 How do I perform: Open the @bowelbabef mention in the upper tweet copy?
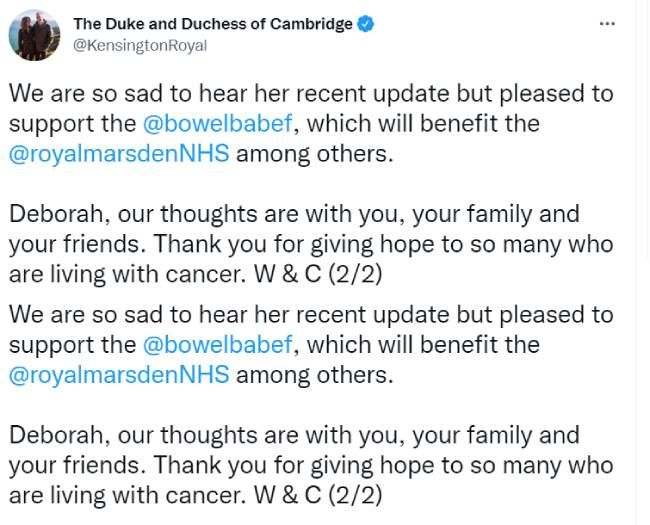218,124
